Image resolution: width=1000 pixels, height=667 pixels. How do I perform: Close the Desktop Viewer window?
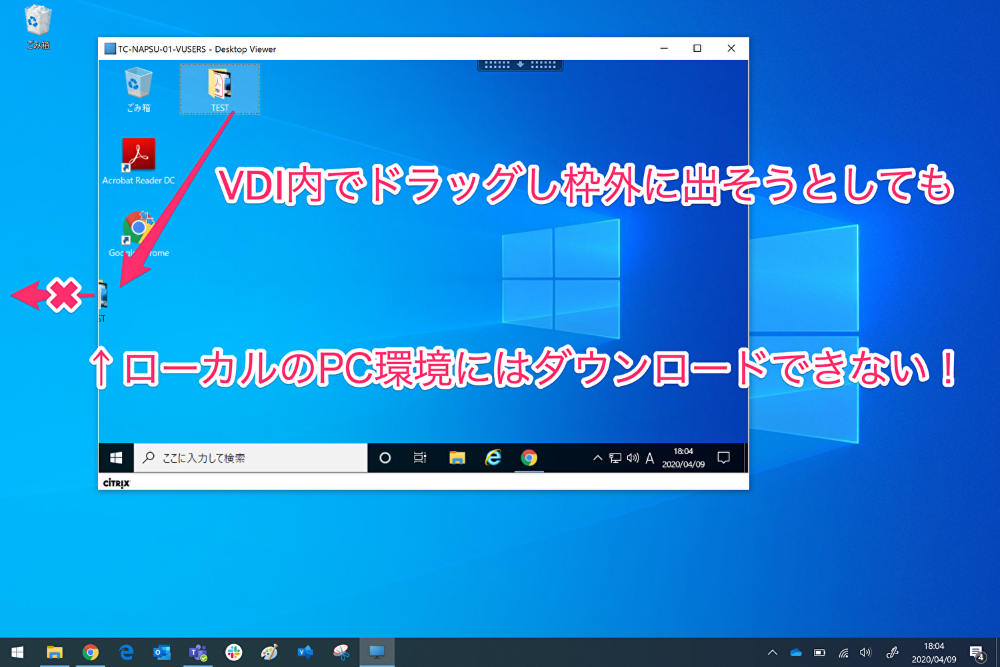coord(731,48)
